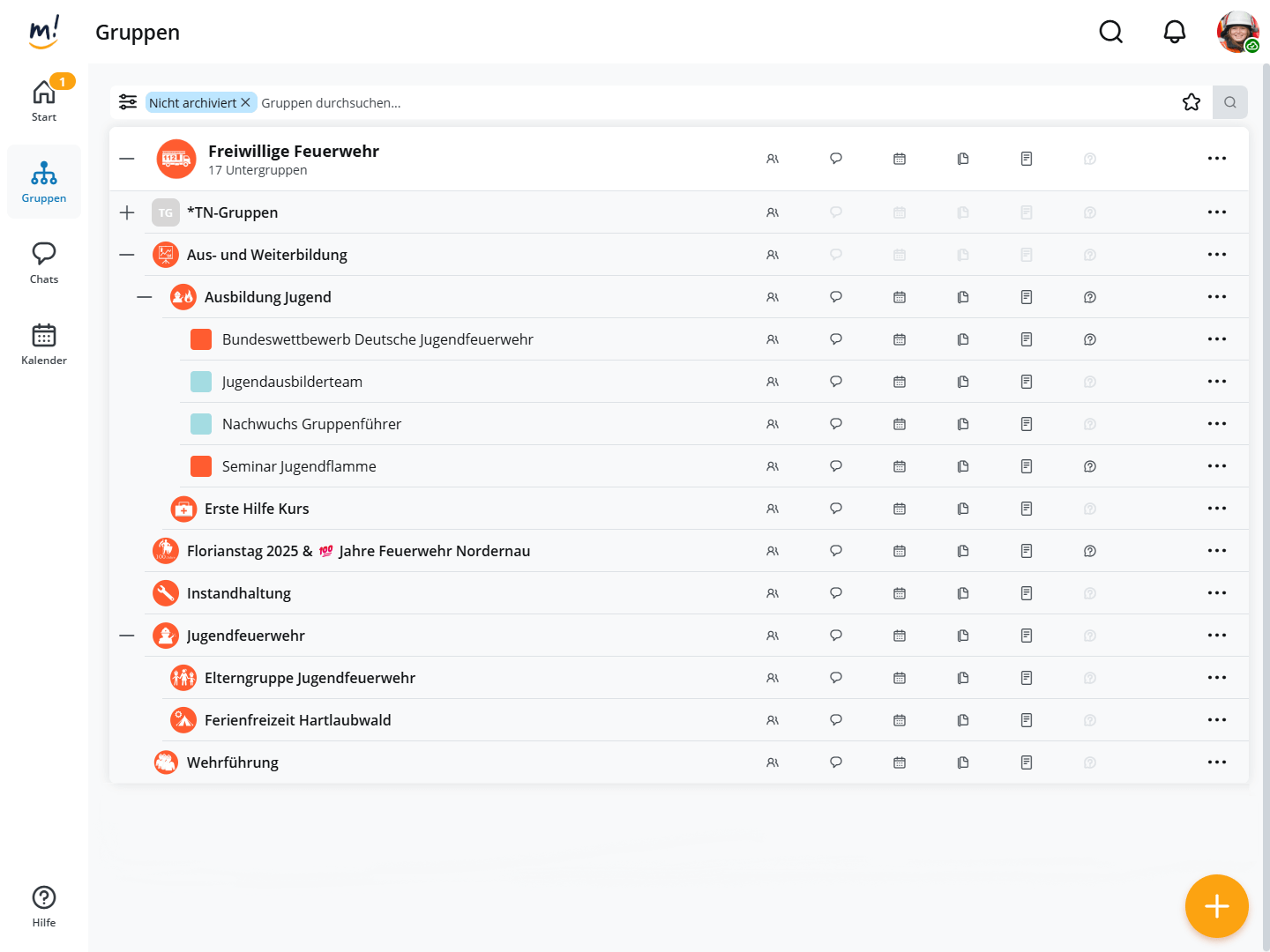This screenshot has width=1270, height=952.
Task: Collapse Ausbildung Jugend subgroup
Action: tap(145, 297)
